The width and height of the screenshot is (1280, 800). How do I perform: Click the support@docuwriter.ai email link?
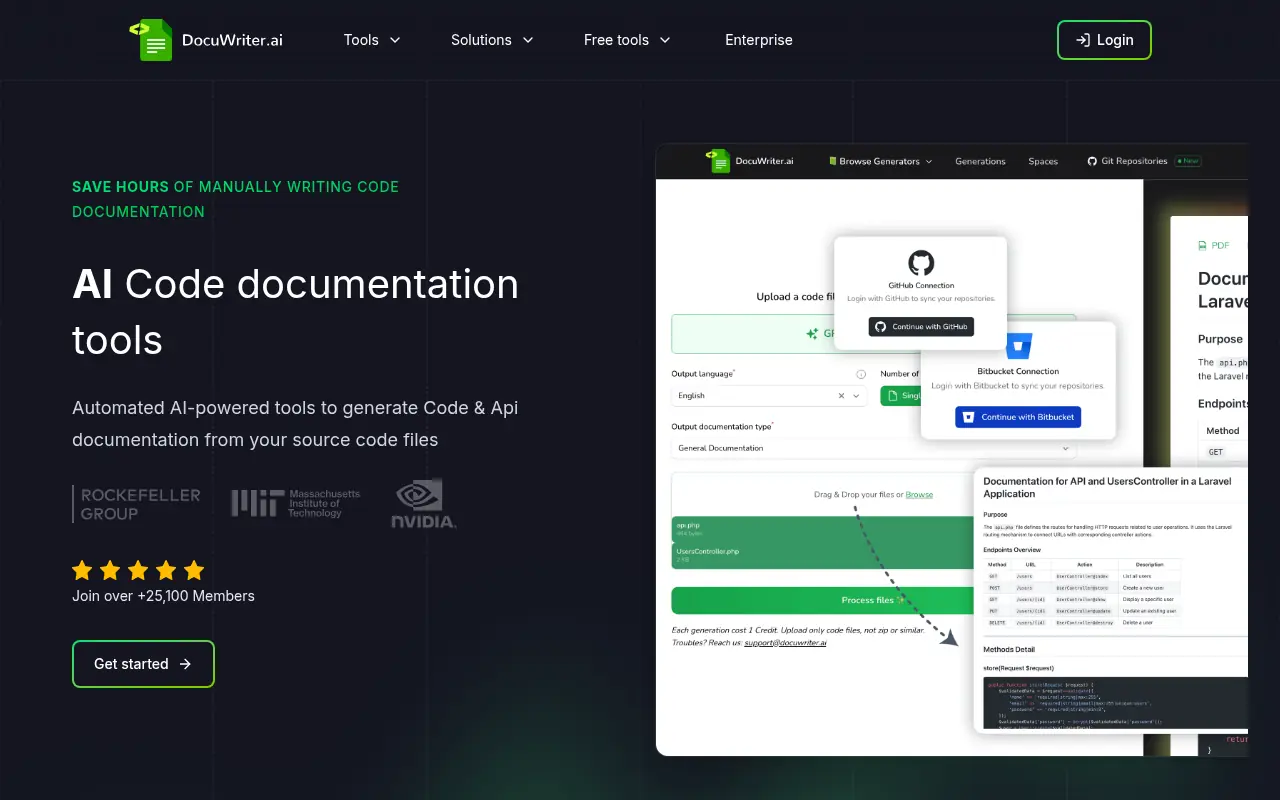pos(786,642)
